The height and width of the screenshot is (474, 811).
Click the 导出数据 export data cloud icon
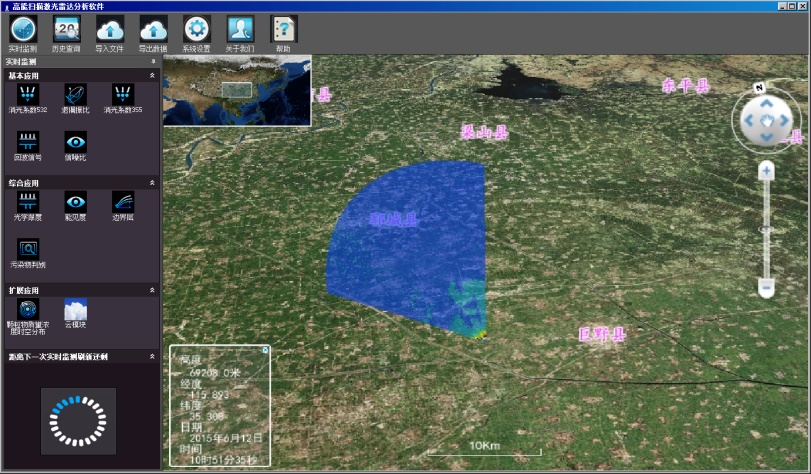point(153,30)
